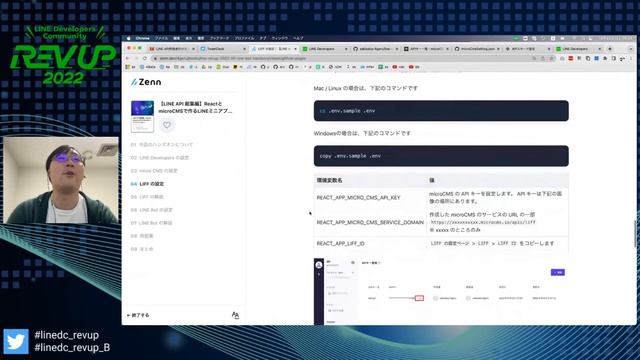Switch to the microCmsSetting.json tab
This screenshot has width=640, height=360.
(x=477, y=49)
